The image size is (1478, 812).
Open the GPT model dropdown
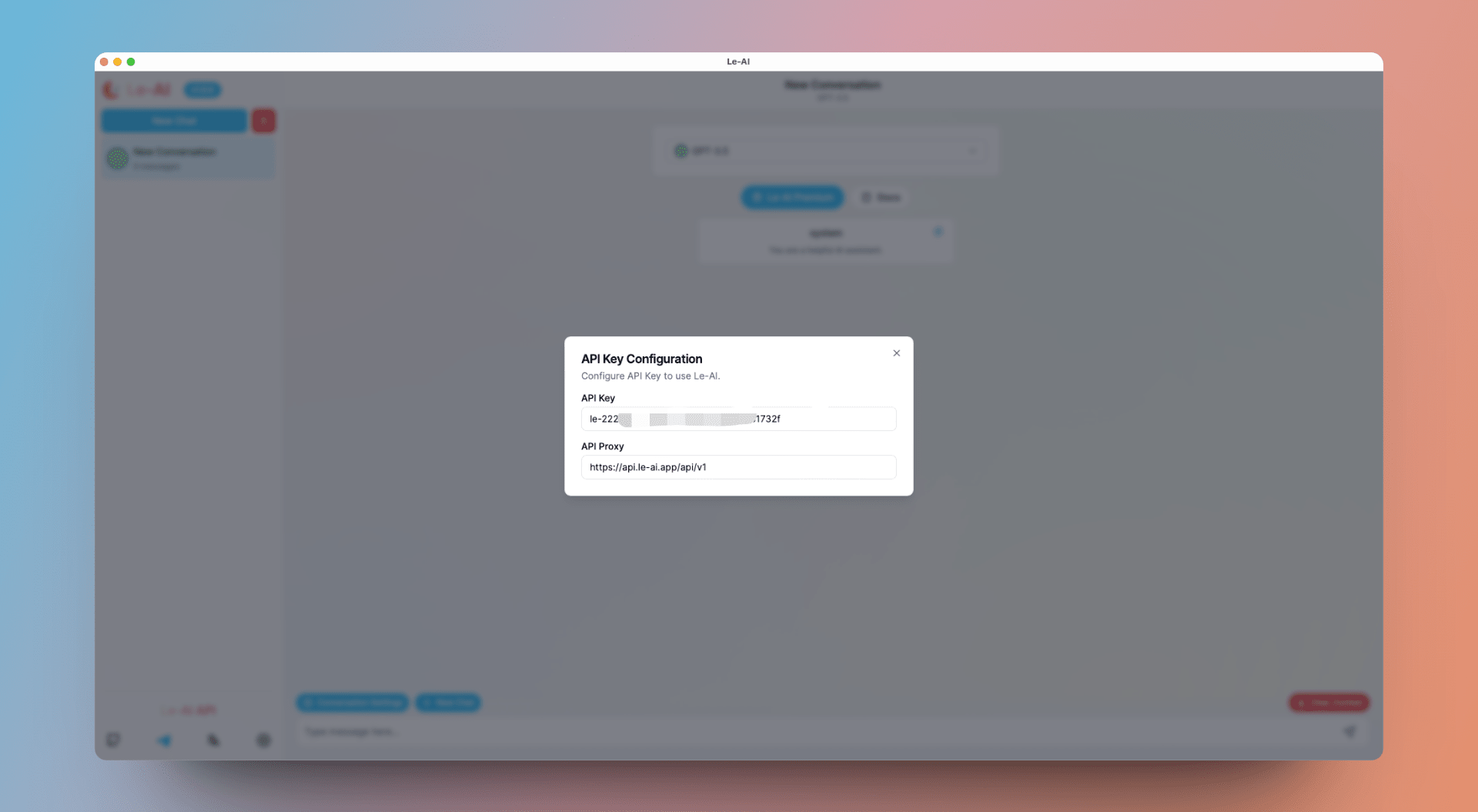click(825, 151)
